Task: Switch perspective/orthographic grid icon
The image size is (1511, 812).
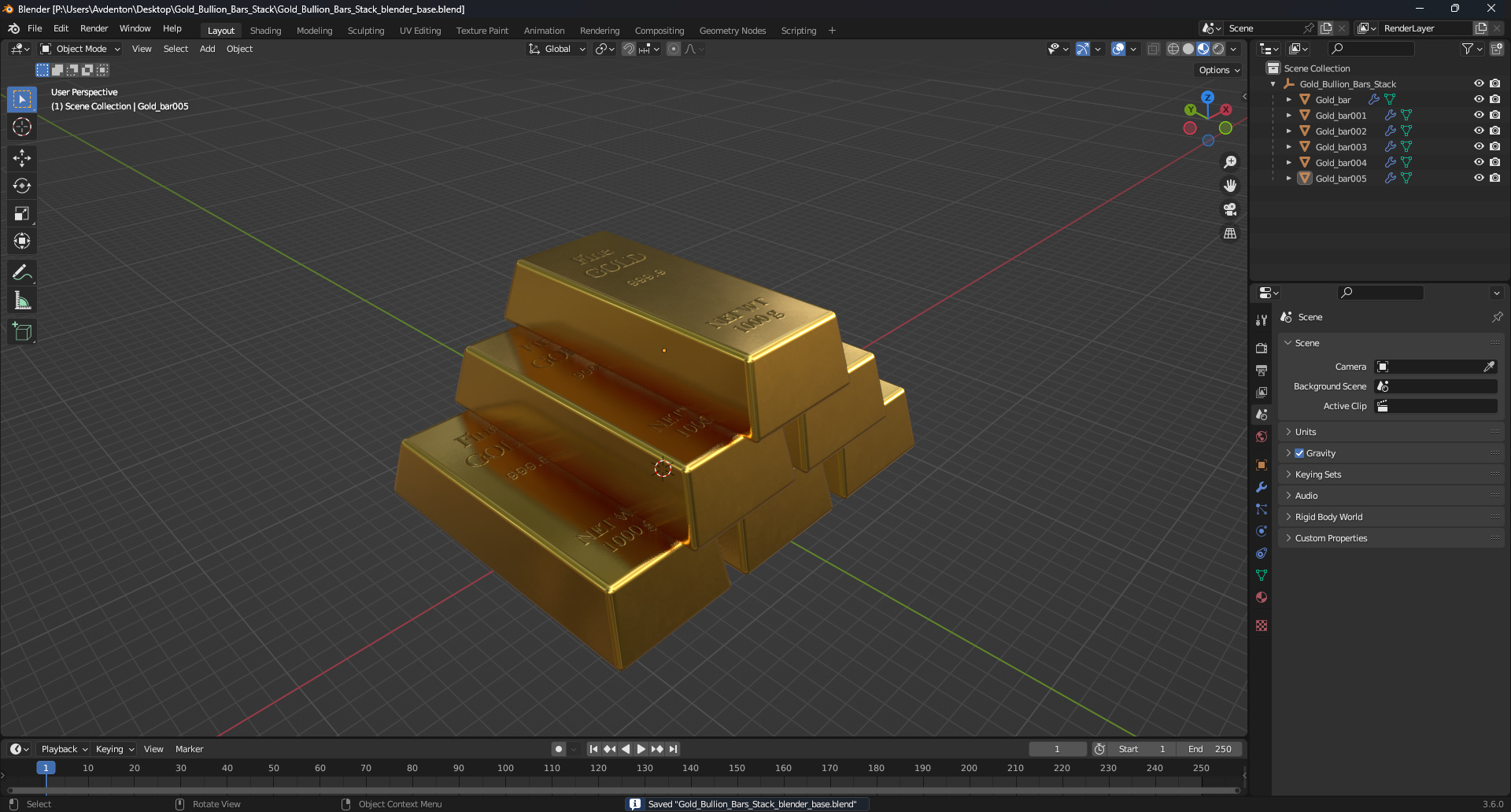Action: pyautogui.click(x=1230, y=234)
